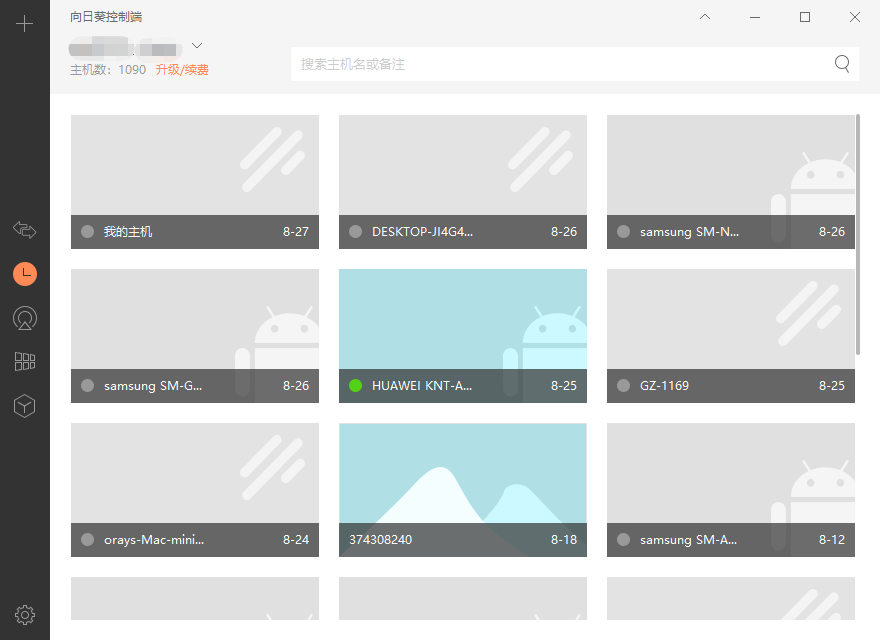The height and width of the screenshot is (640, 880).
Task: Click the vertical scrollbar of host list
Action: 858,235
